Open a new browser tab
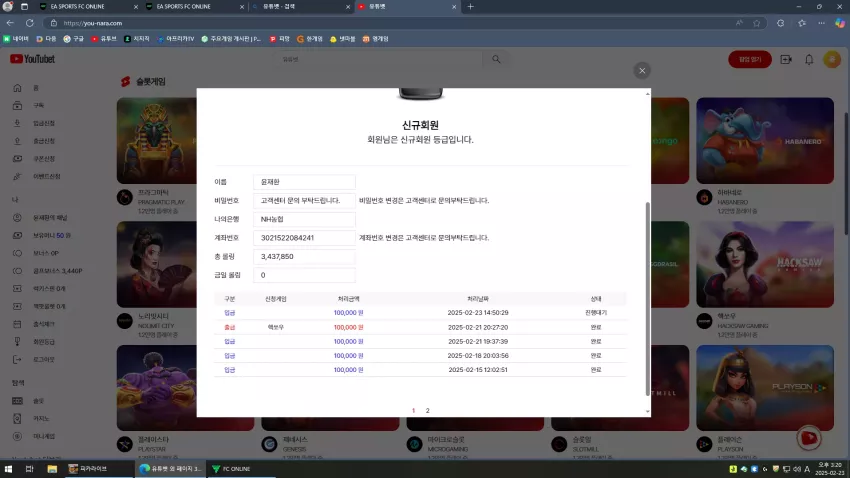The image size is (850, 478). (x=471, y=7)
